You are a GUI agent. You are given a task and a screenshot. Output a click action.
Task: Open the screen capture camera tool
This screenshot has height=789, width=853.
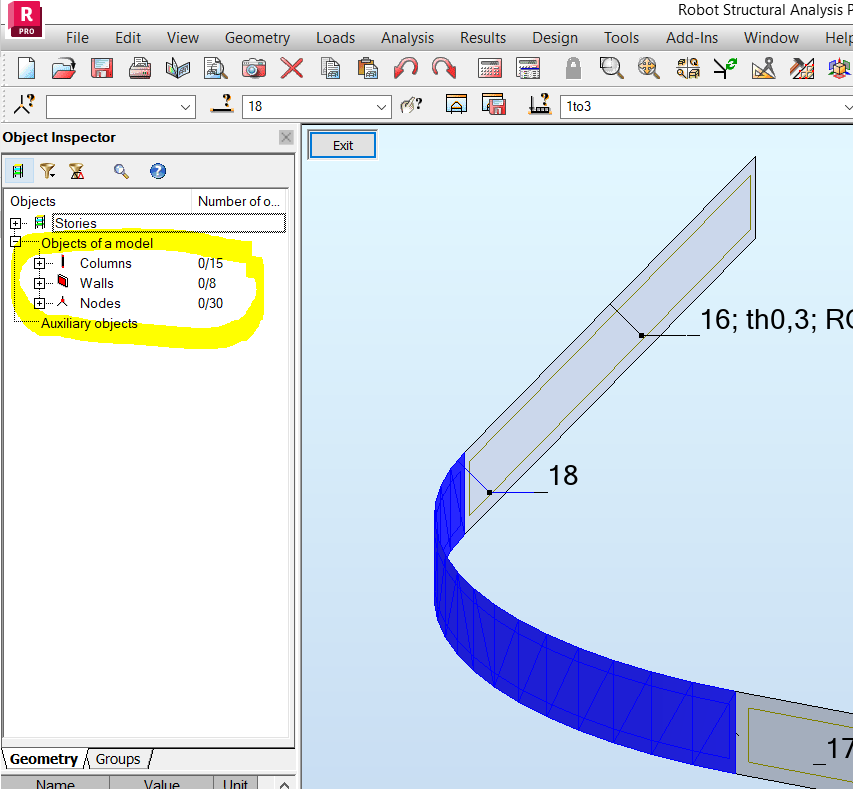253,69
